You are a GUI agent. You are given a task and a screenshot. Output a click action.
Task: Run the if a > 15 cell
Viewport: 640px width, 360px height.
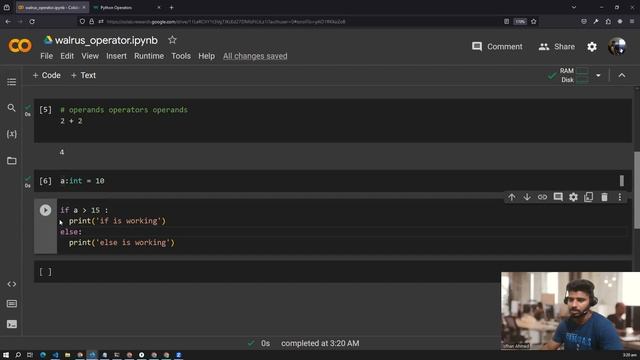point(45,210)
